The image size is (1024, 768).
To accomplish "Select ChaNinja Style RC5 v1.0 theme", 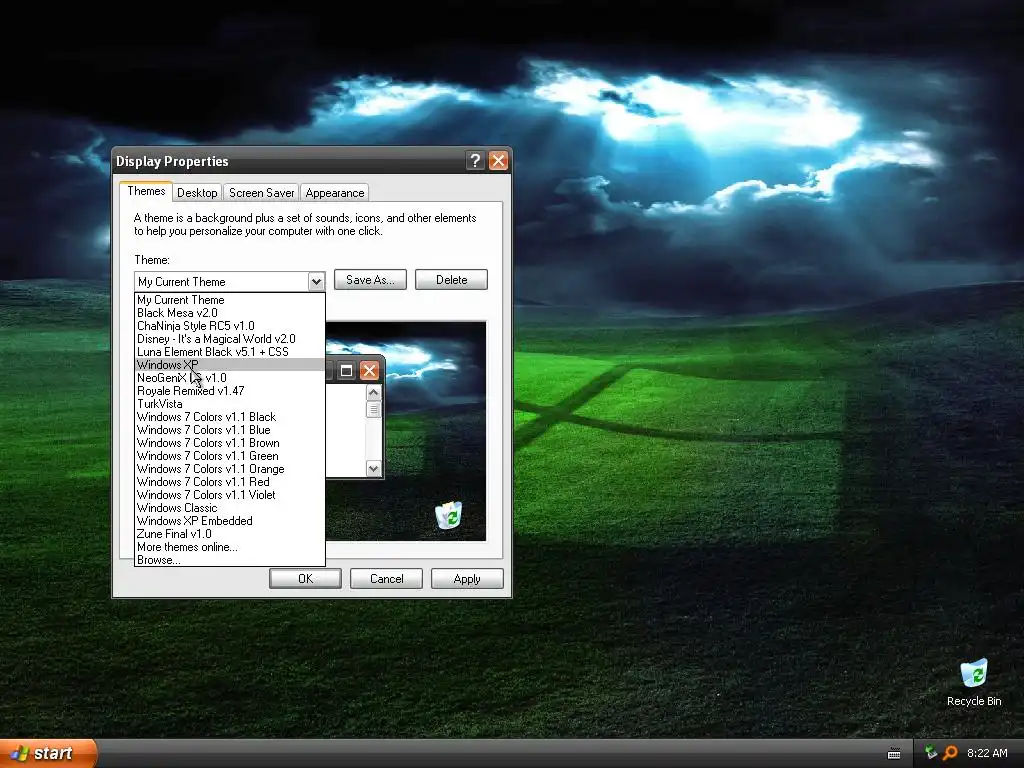I will (x=230, y=326).
